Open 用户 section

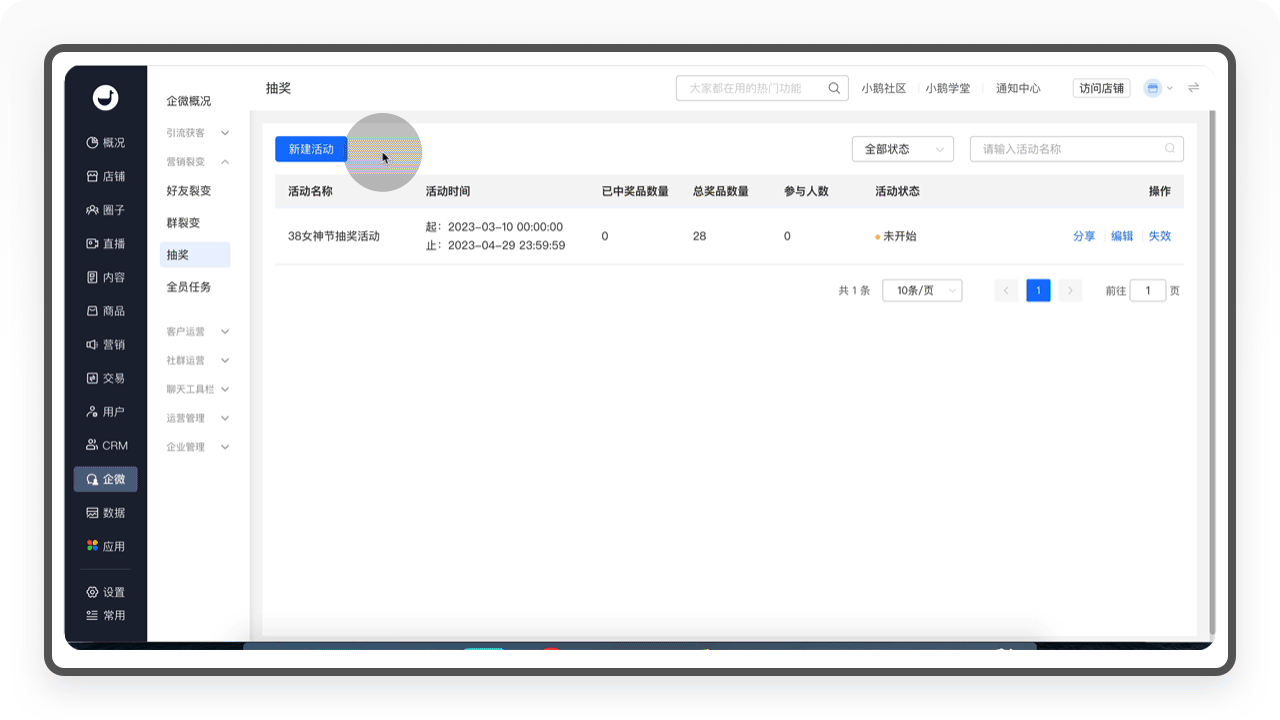[x=105, y=411]
